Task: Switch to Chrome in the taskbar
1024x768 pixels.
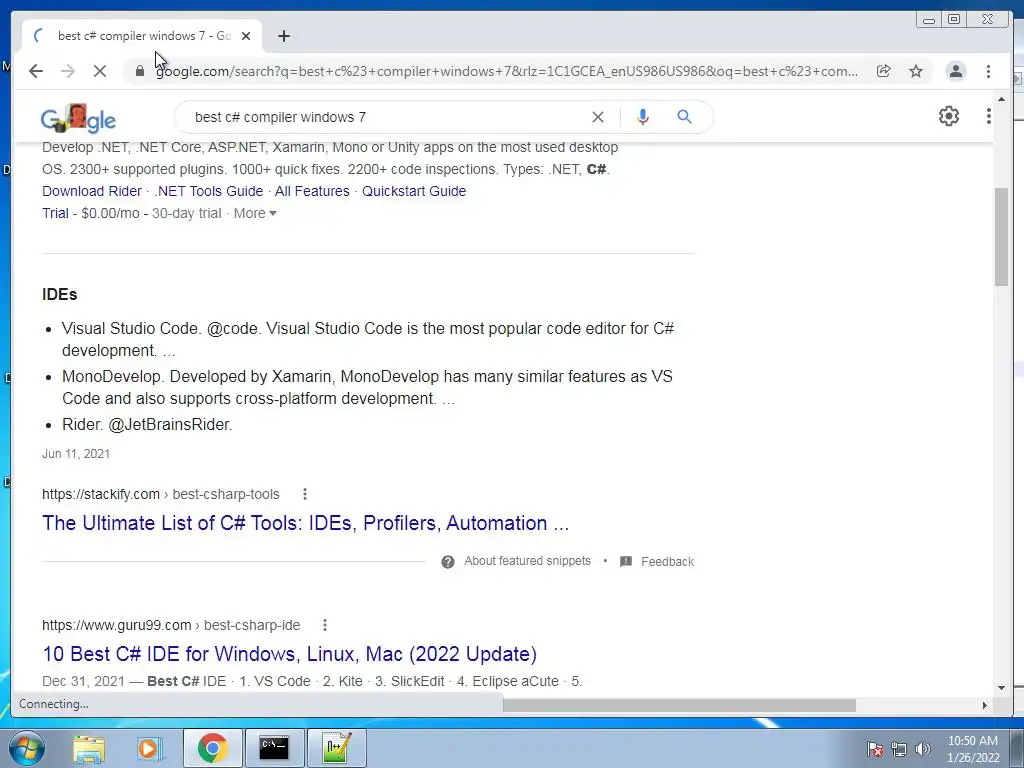Action: (x=212, y=748)
